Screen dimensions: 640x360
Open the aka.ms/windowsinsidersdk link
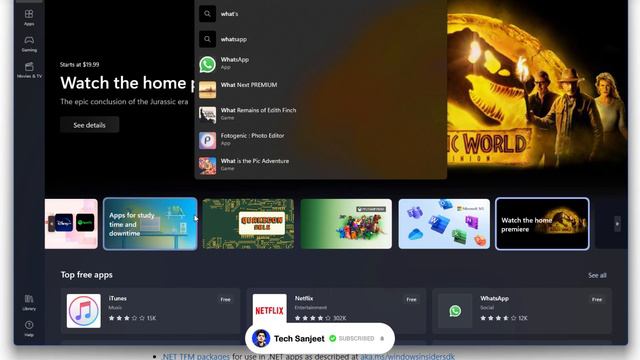click(407, 356)
